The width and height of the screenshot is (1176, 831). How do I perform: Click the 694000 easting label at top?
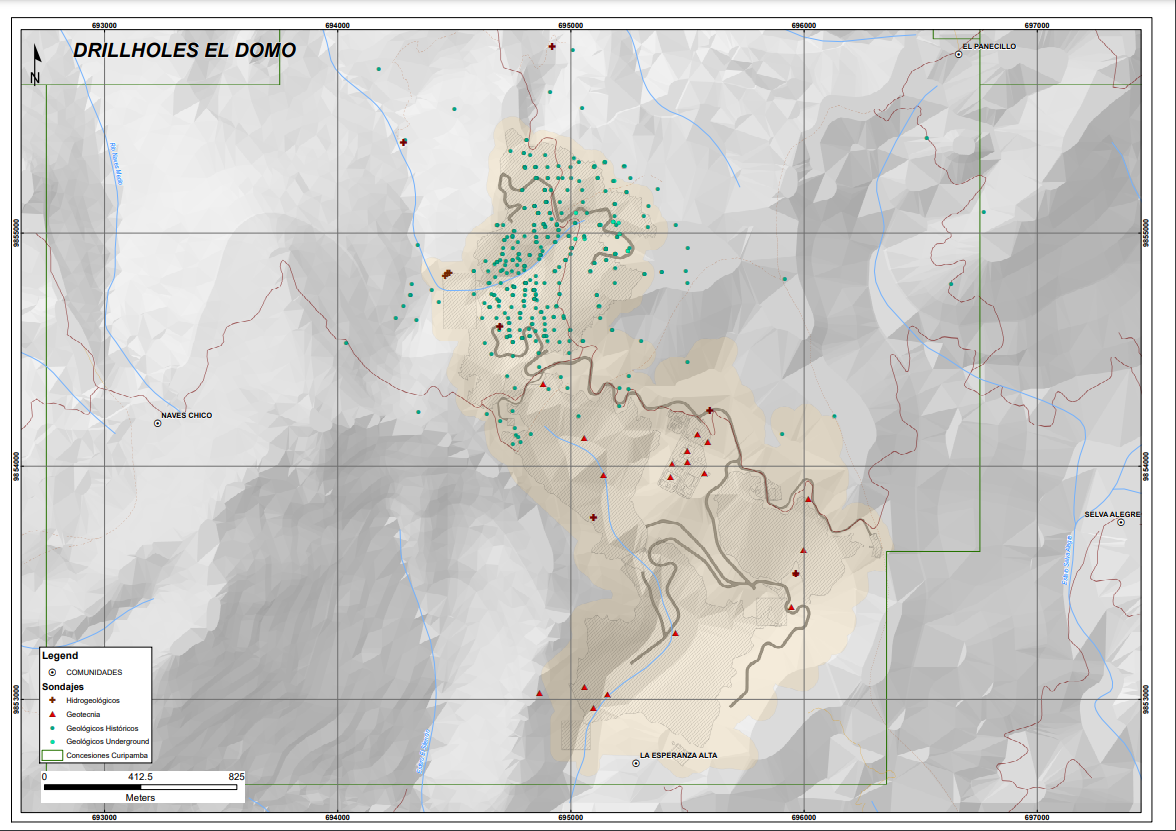(337, 23)
